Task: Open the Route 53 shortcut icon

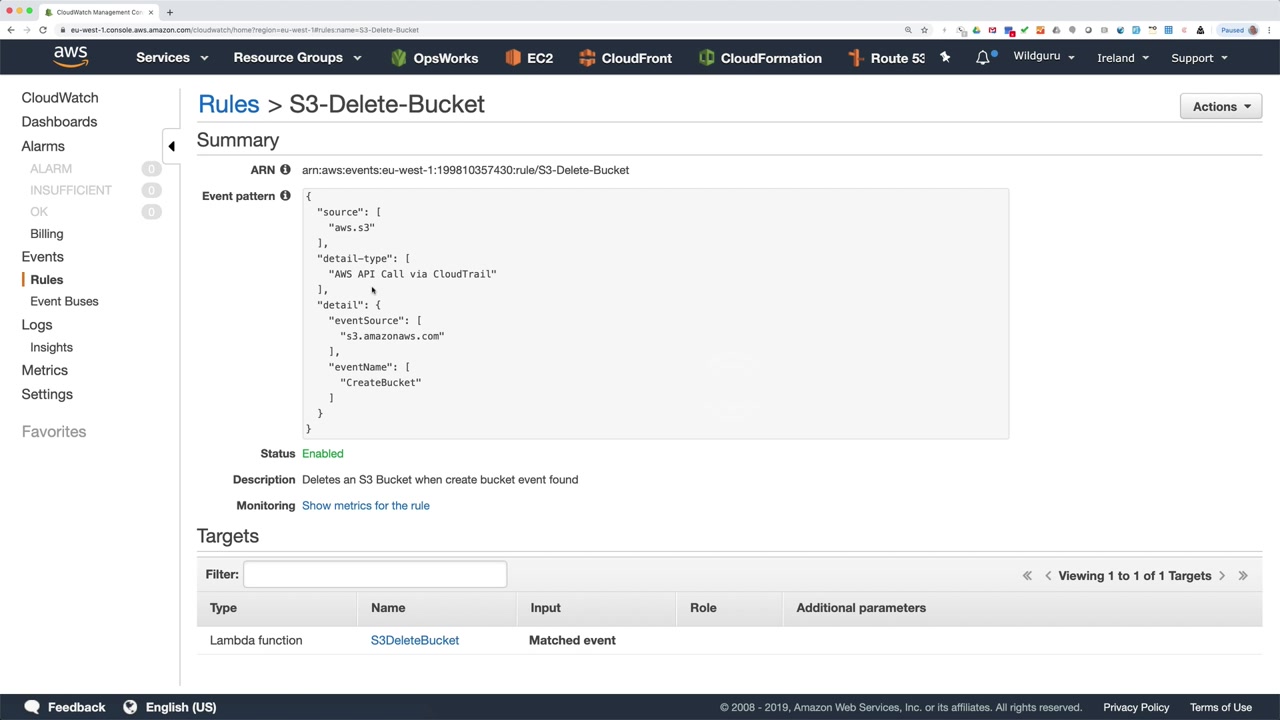Action: [x=856, y=58]
